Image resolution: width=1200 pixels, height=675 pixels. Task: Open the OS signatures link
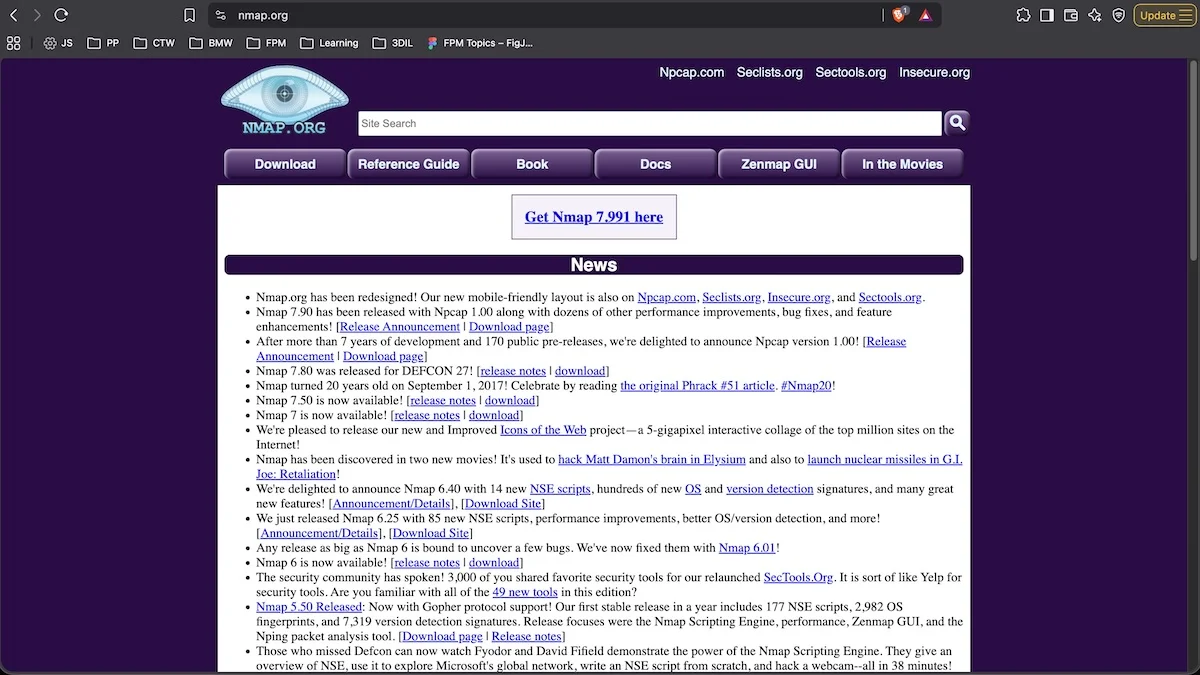point(693,489)
